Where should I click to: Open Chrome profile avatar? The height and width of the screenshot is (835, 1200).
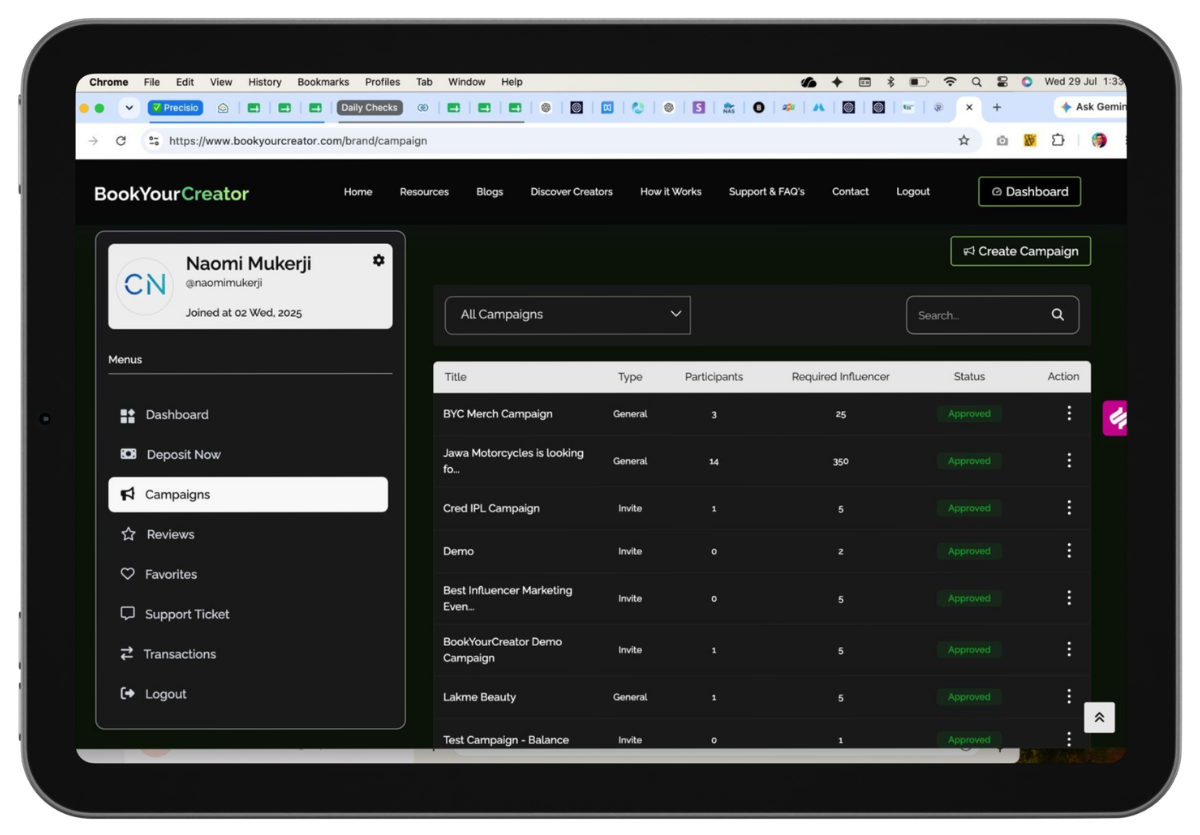[x=1099, y=141]
